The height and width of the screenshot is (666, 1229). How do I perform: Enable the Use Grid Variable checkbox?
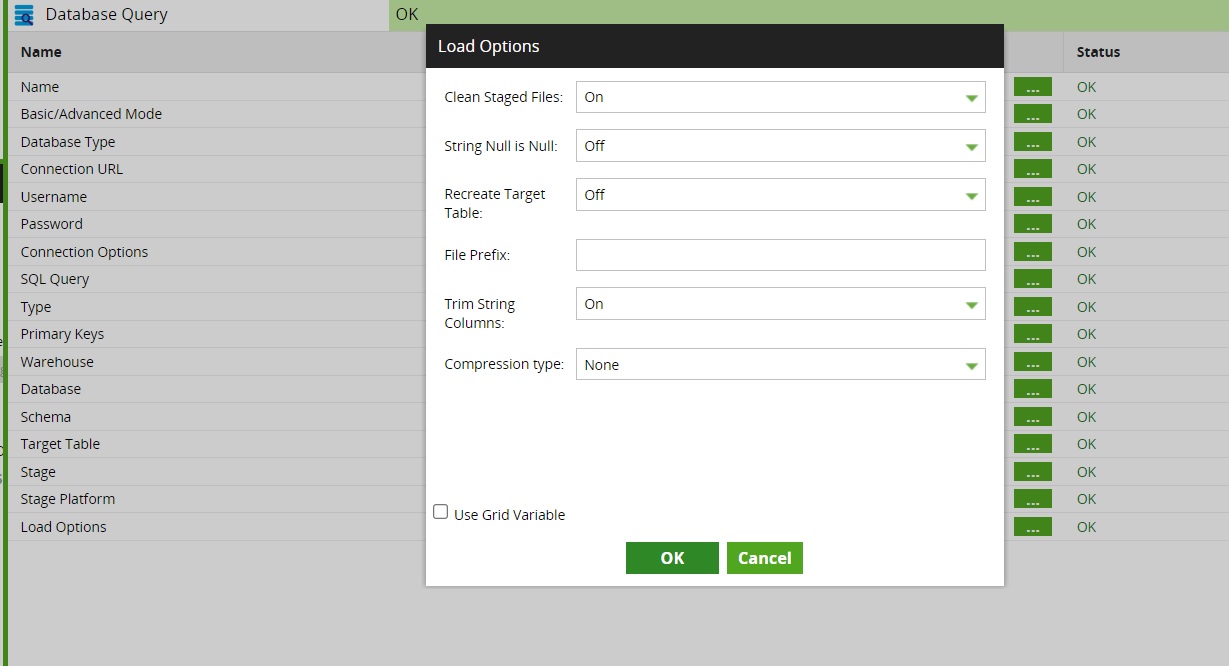point(440,511)
